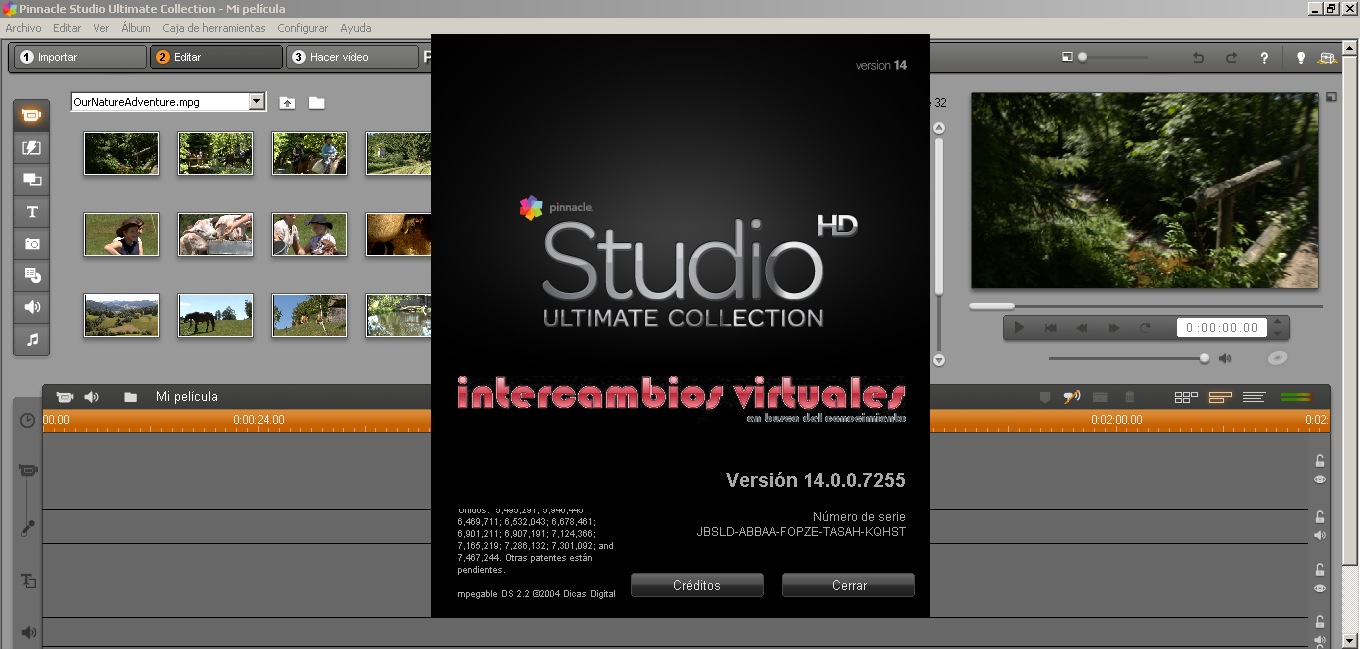Toggle the video track lock
Screen dimensions: 1360x649
[1320, 461]
